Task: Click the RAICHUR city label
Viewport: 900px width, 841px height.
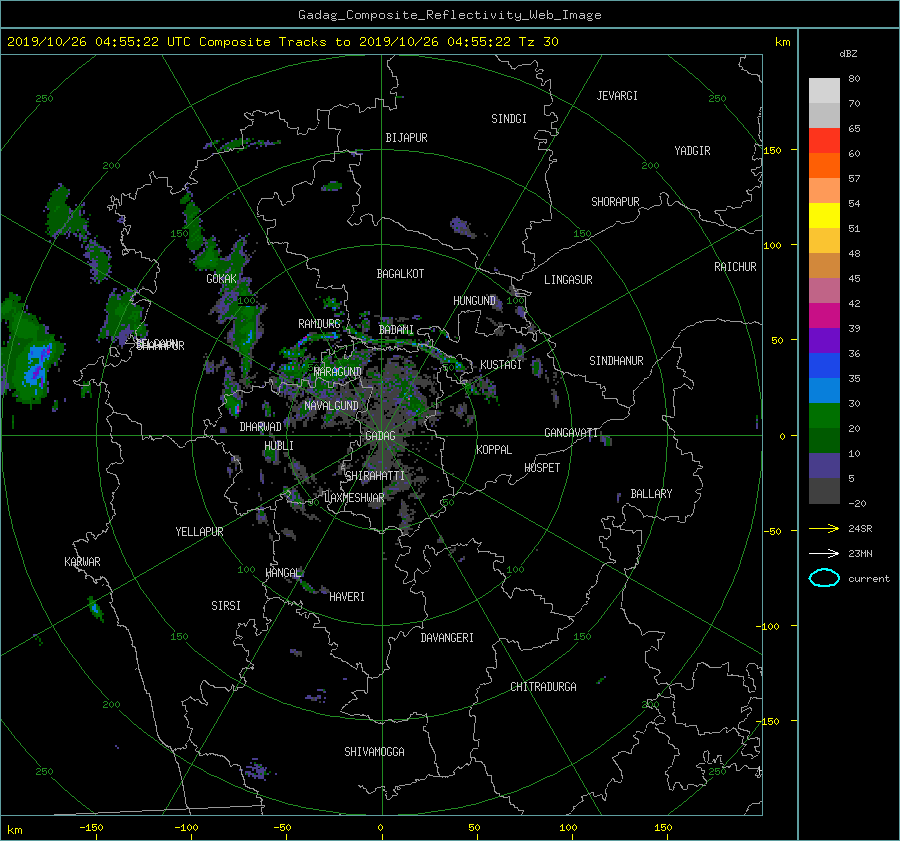Action: click(x=735, y=267)
